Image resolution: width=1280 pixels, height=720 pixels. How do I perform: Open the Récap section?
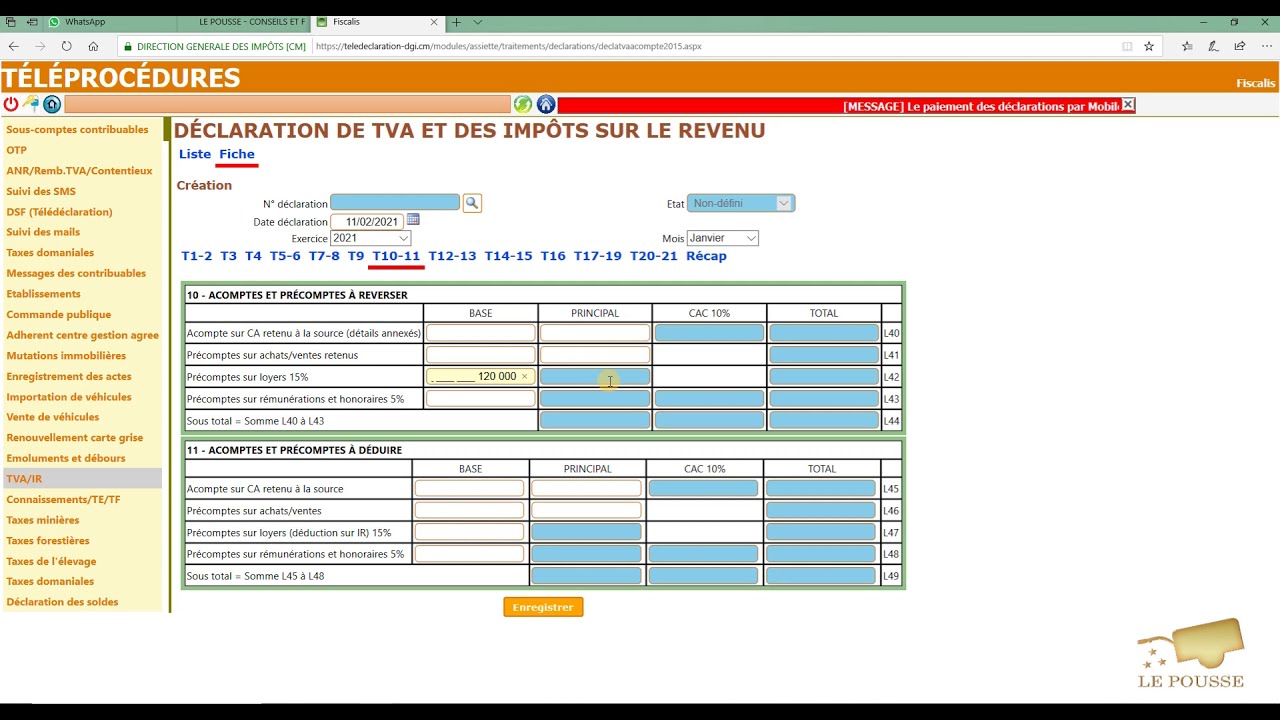(706, 256)
